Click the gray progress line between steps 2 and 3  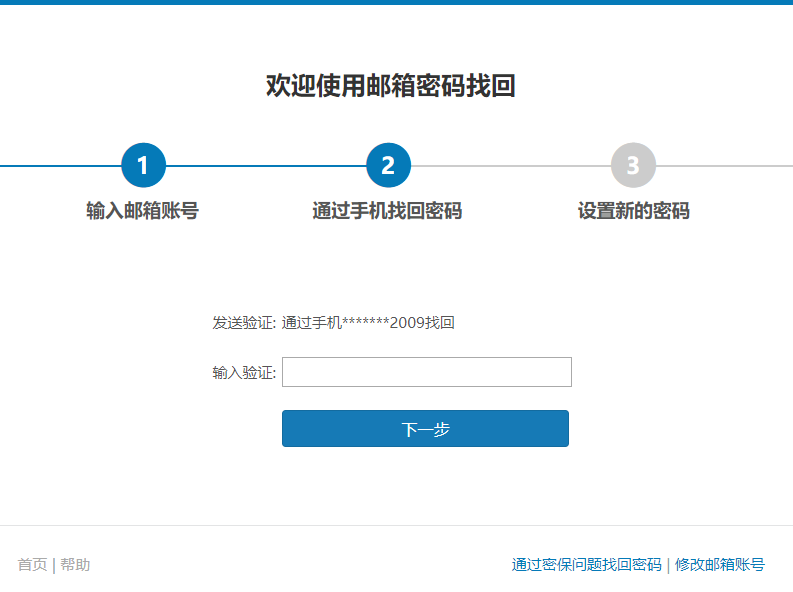pos(510,165)
